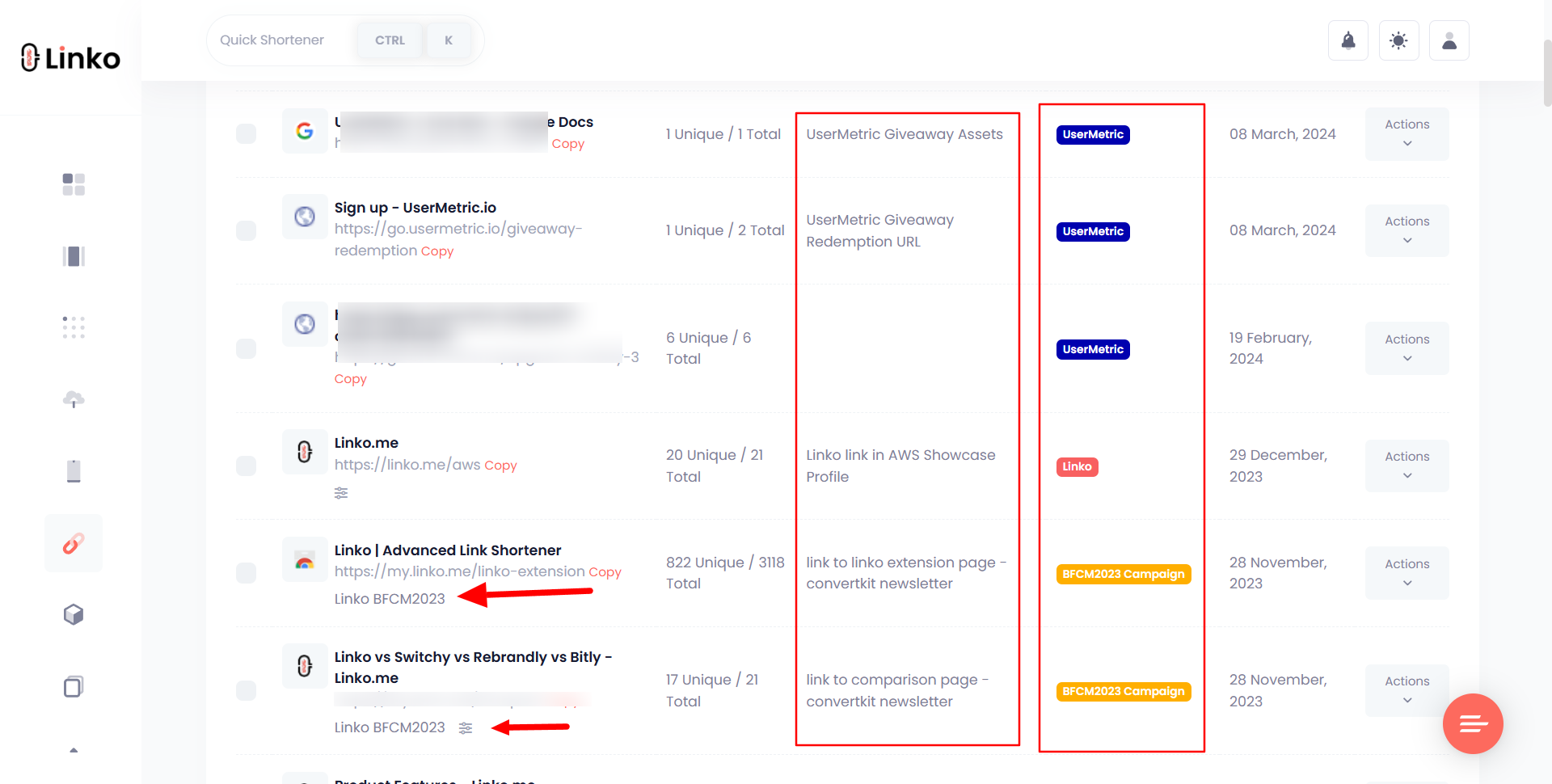Open my.linko.me/linko-extension URL
Screen dimensions: 1552x784
(x=460, y=571)
